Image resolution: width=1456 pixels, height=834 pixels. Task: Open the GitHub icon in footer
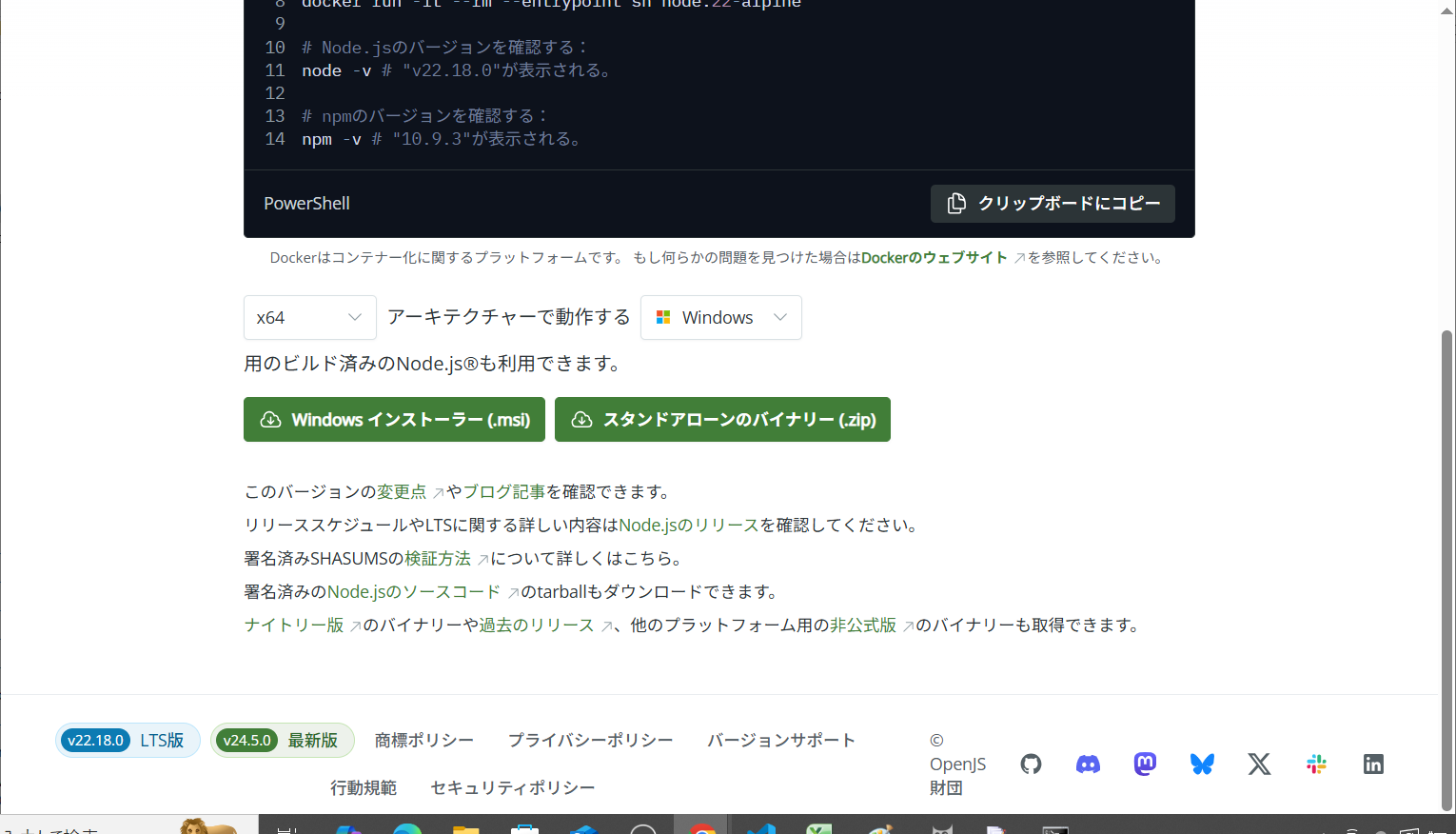coord(1031,764)
